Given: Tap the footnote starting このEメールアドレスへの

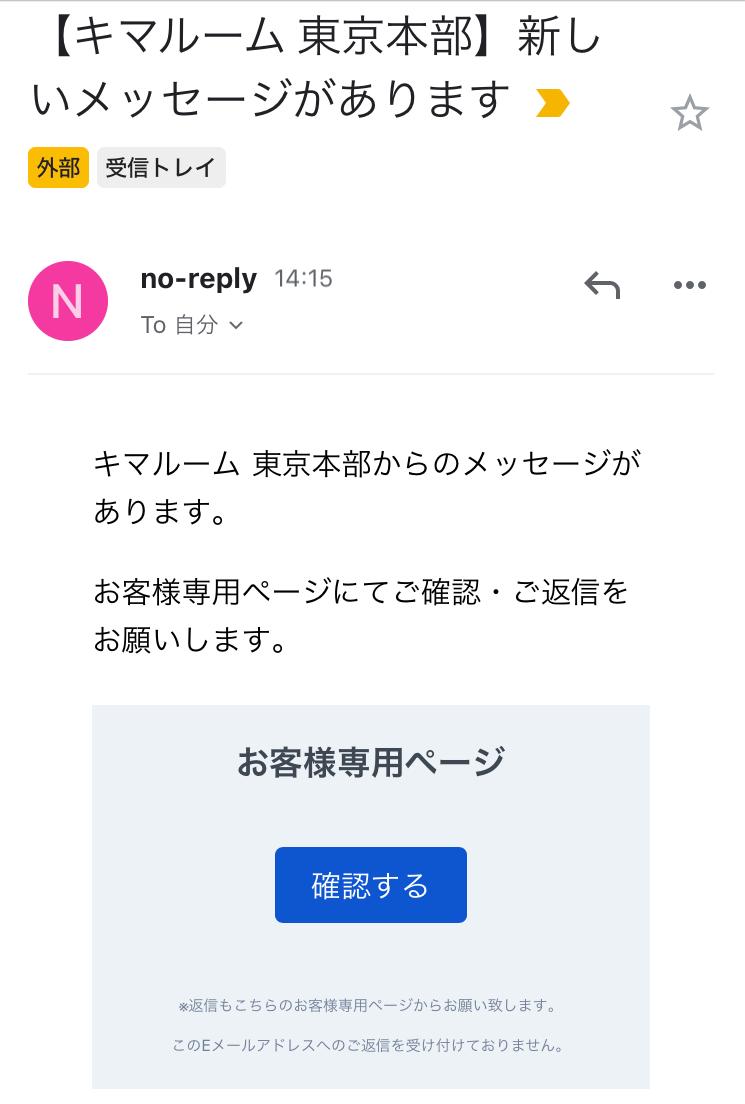Looking at the screenshot, I should click(367, 1045).
